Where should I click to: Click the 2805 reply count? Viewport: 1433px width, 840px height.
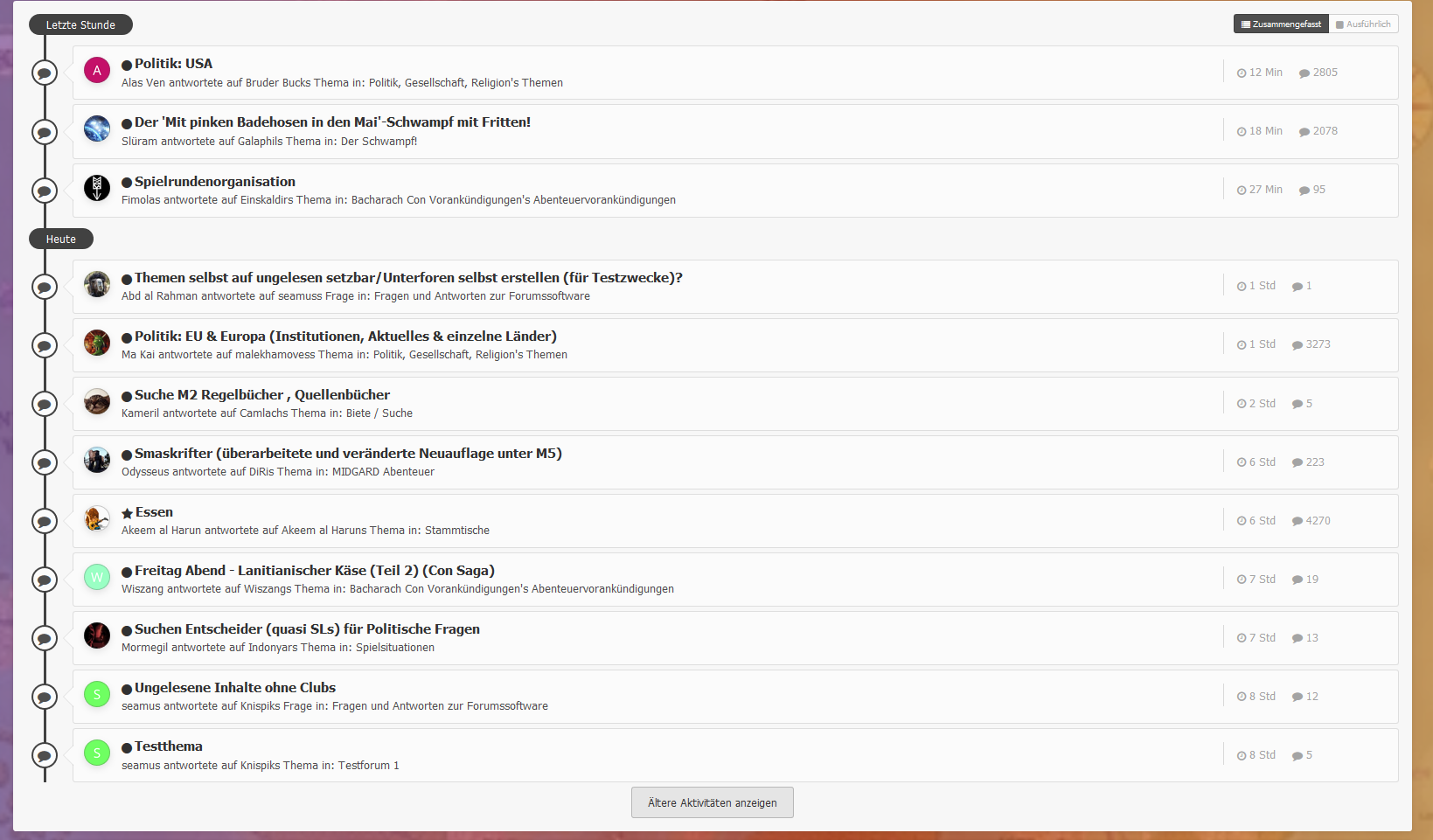point(1324,73)
